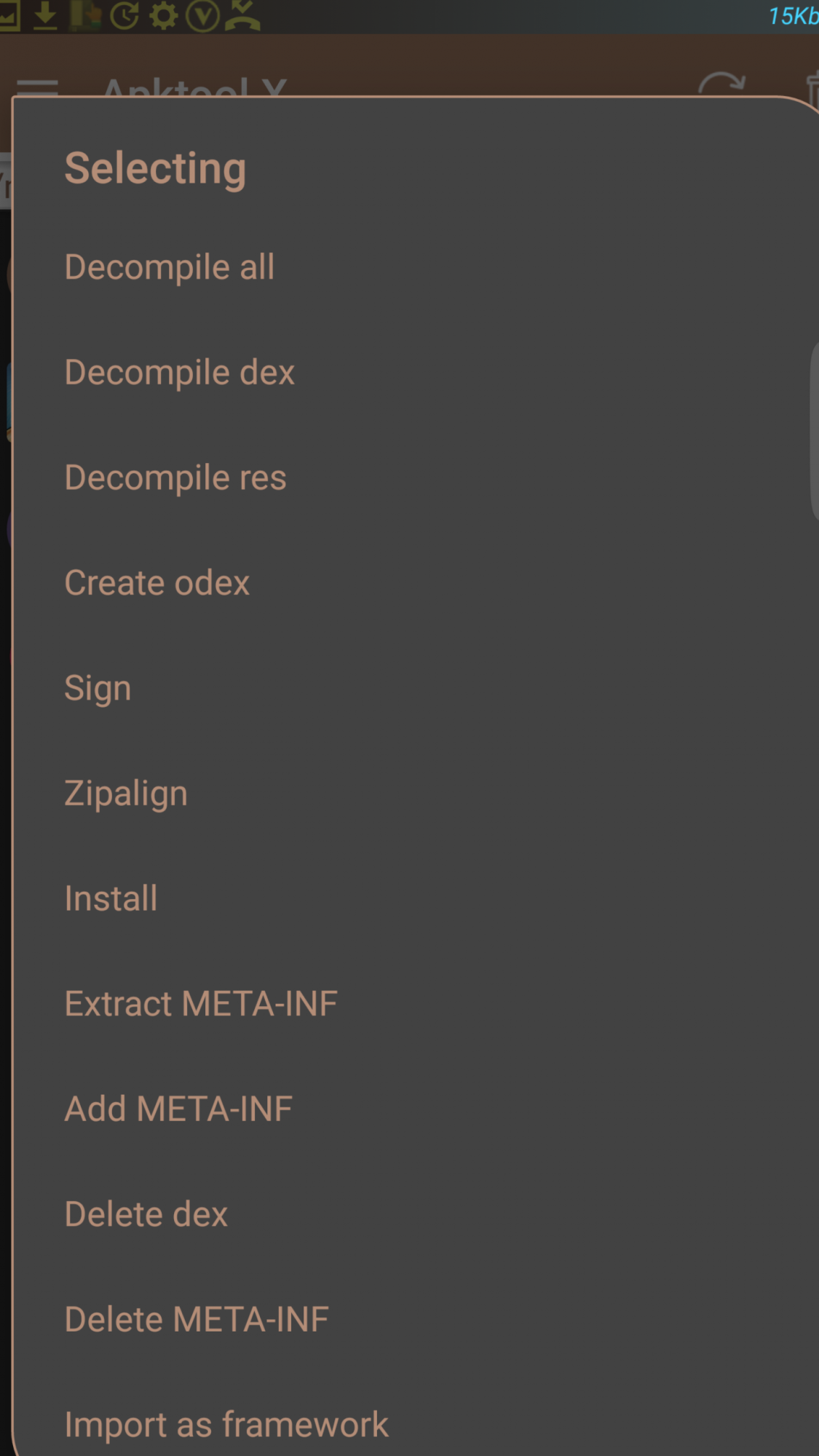Choose Decompile all option
Image resolution: width=819 pixels, height=1456 pixels.
click(x=170, y=267)
